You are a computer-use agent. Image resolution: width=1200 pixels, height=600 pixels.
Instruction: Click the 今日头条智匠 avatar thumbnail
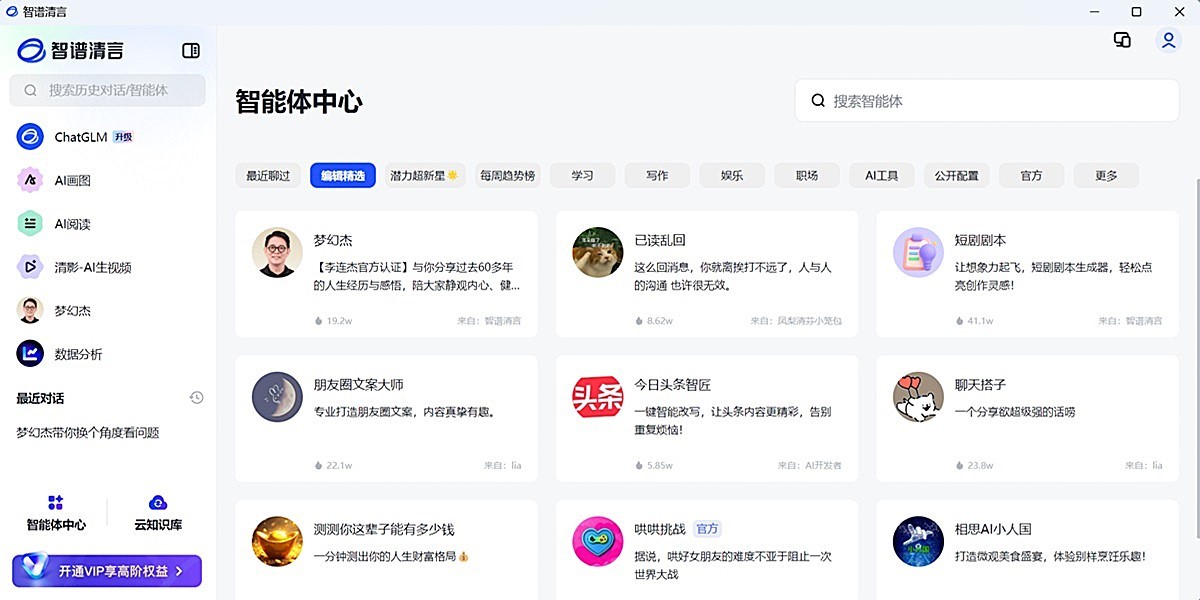click(597, 397)
